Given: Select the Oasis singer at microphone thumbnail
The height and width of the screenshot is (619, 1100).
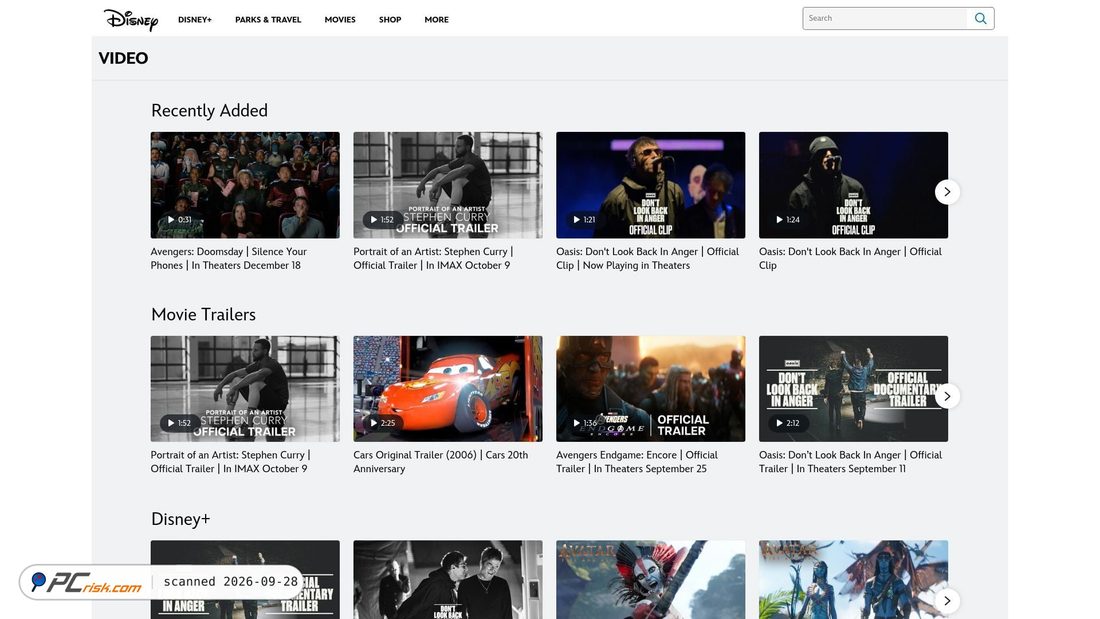Looking at the screenshot, I should point(650,185).
